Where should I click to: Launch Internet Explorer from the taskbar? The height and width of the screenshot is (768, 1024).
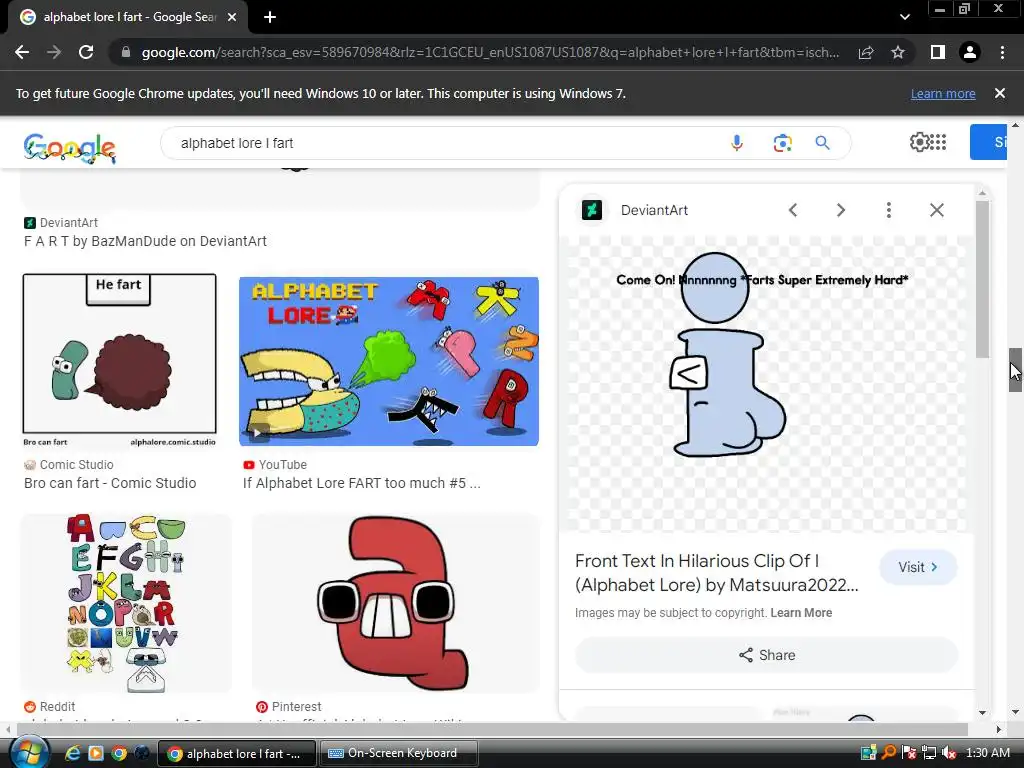tap(73, 753)
